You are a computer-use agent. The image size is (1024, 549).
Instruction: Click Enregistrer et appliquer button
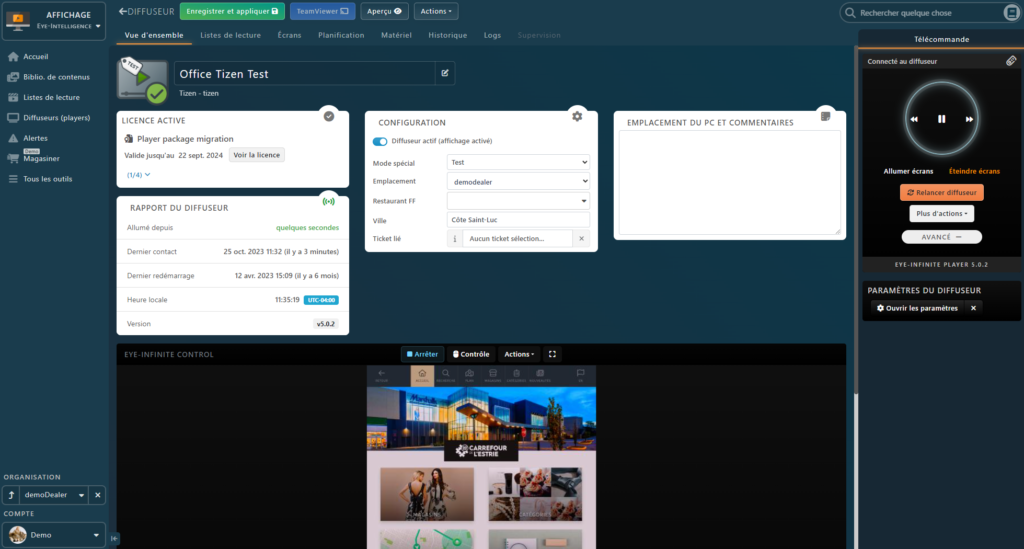(x=232, y=11)
